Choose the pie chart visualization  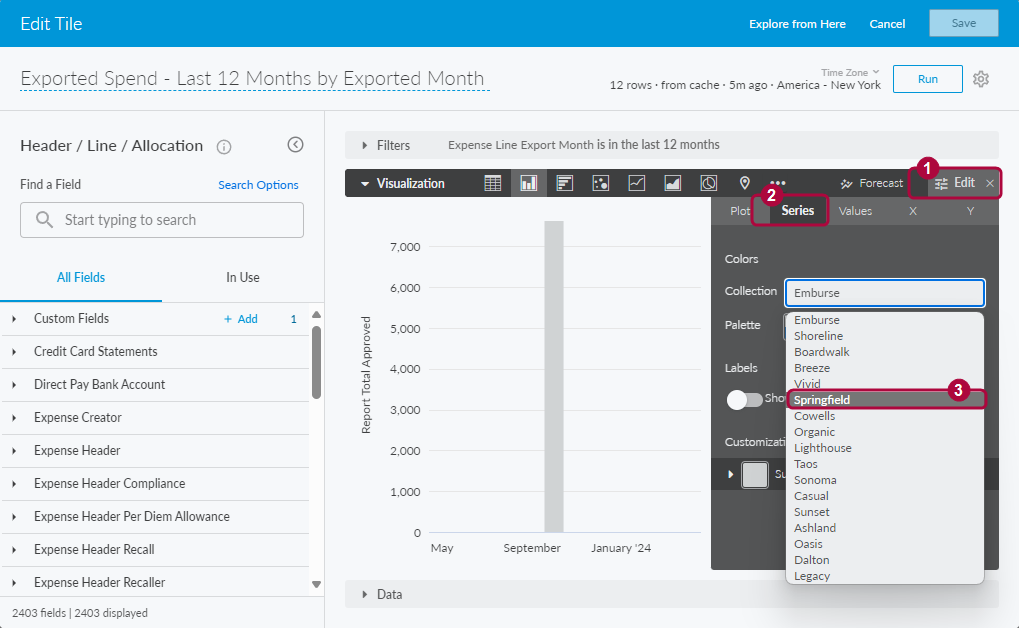coord(708,183)
